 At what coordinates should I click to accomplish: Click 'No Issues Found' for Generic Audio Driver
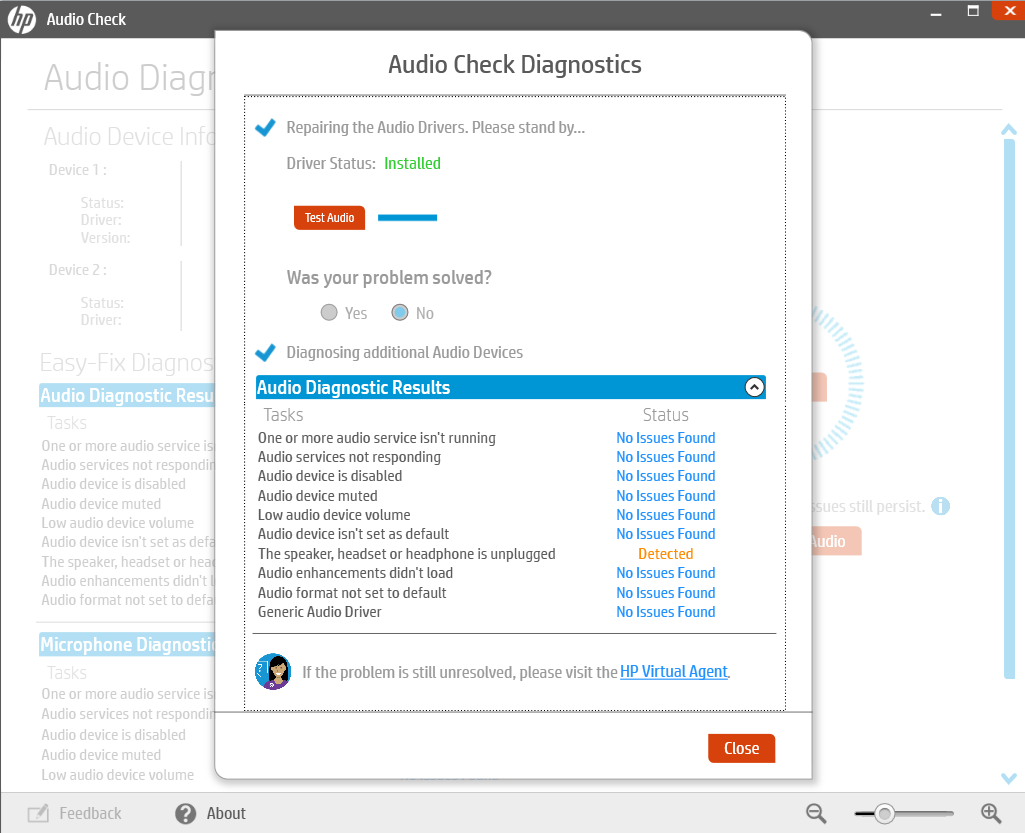(x=665, y=612)
